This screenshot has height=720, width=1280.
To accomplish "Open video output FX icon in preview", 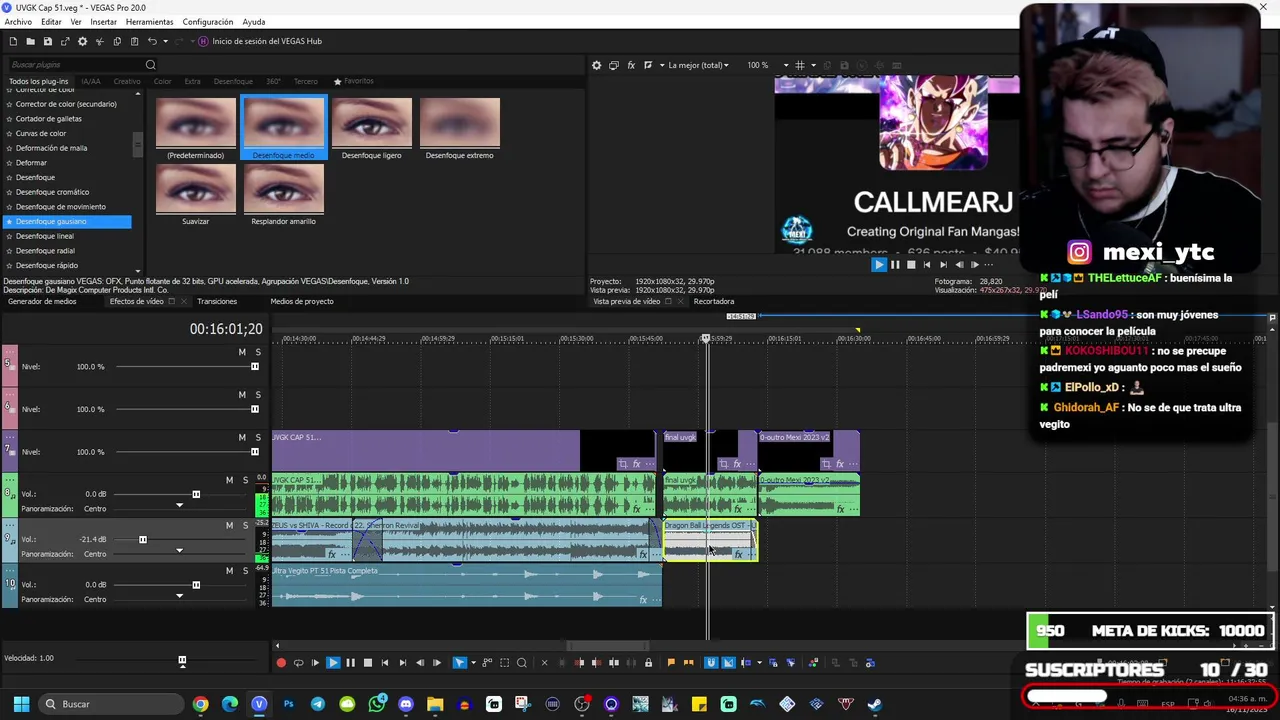I will pyautogui.click(x=631, y=65).
